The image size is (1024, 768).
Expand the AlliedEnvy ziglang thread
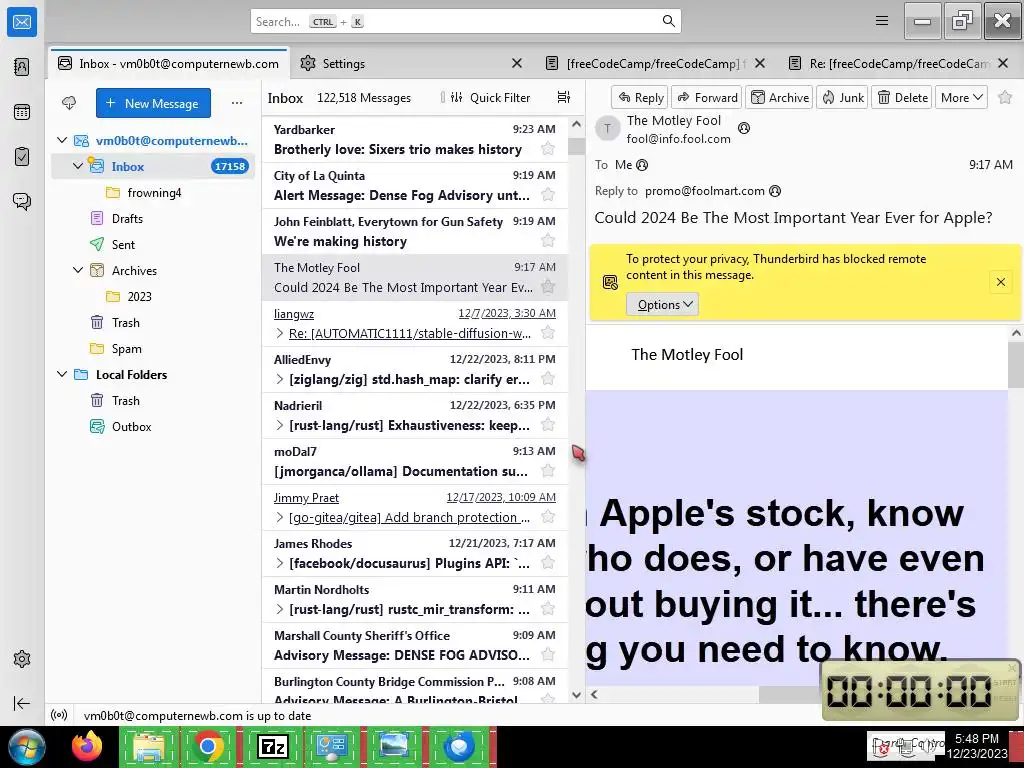point(280,379)
